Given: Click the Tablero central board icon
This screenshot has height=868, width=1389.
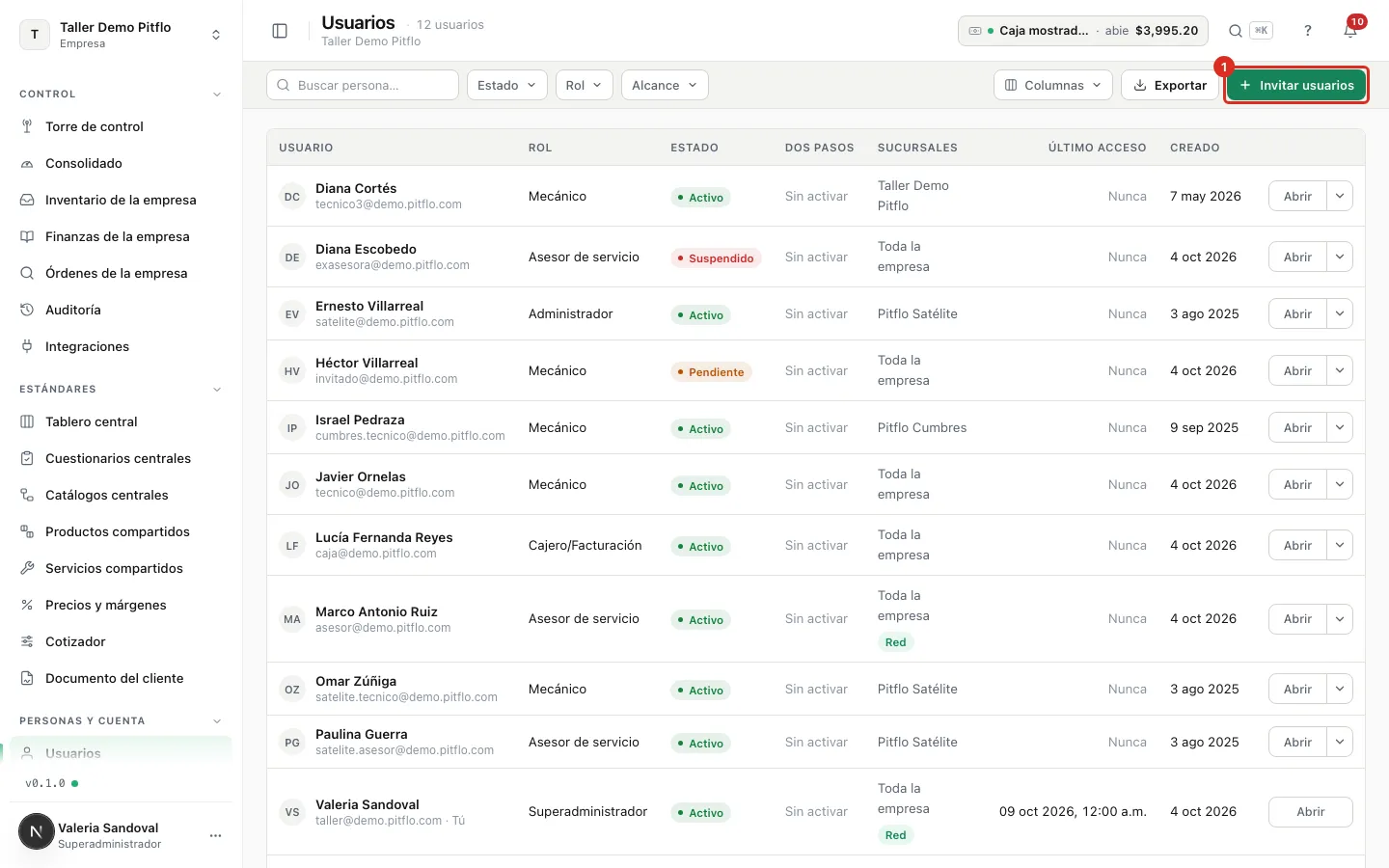Looking at the screenshot, I should [27, 421].
